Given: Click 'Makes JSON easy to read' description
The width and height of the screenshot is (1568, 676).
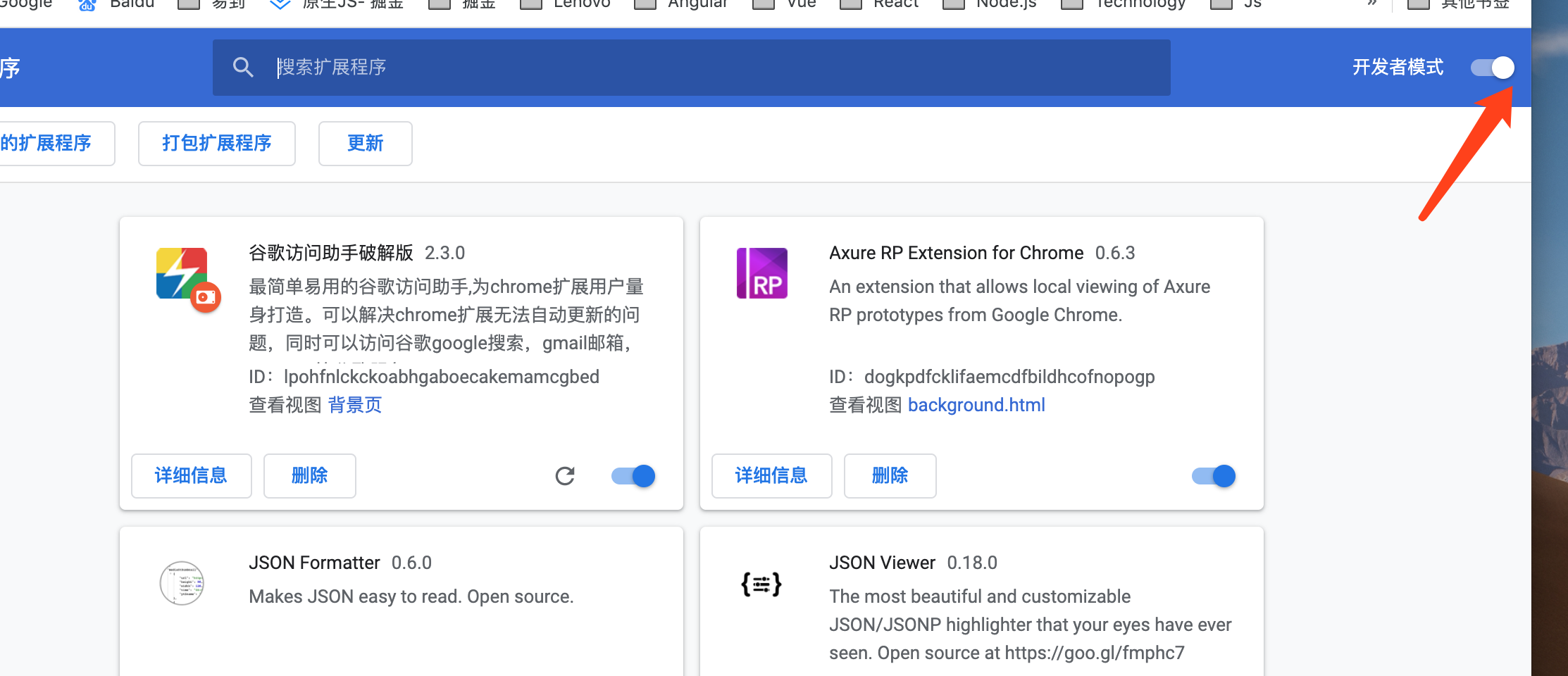Looking at the screenshot, I should coord(411,596).
